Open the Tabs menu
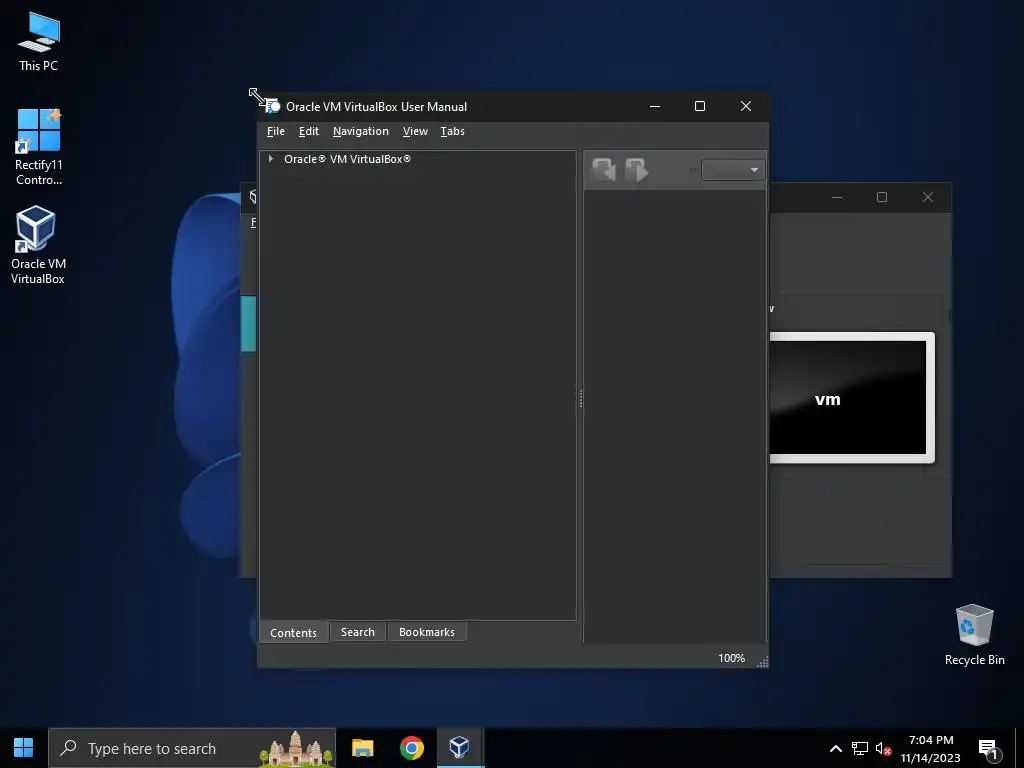 pyautogui.click(x=453, y=131)
